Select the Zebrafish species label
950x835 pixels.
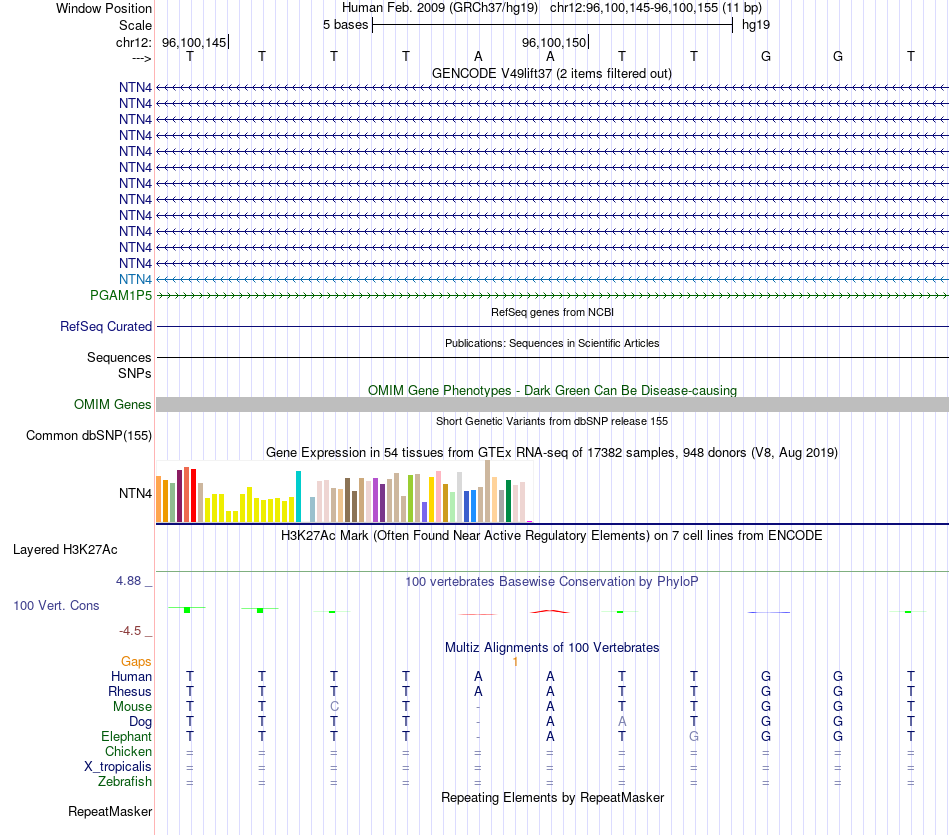coord(125,781)
